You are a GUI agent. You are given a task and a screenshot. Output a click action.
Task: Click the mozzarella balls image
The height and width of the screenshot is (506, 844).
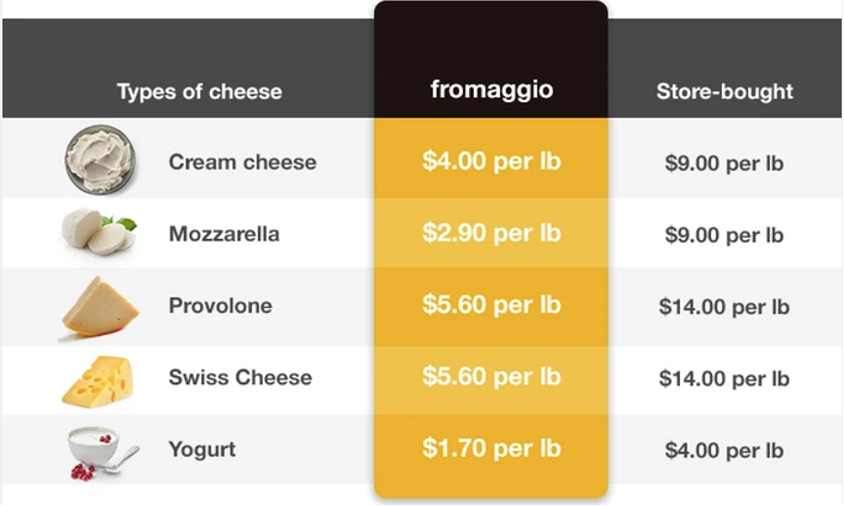96,233
